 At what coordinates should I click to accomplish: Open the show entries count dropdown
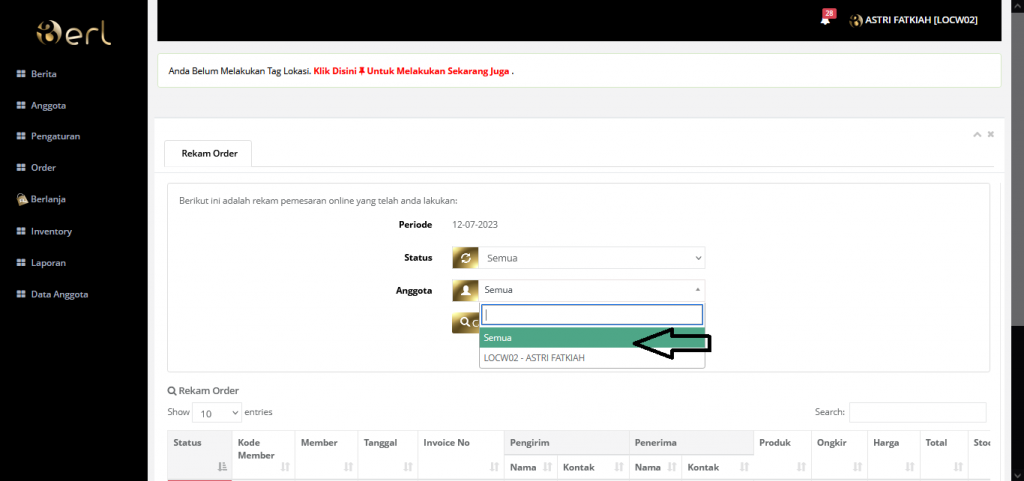pyautogui.click(x=217, y=412)
